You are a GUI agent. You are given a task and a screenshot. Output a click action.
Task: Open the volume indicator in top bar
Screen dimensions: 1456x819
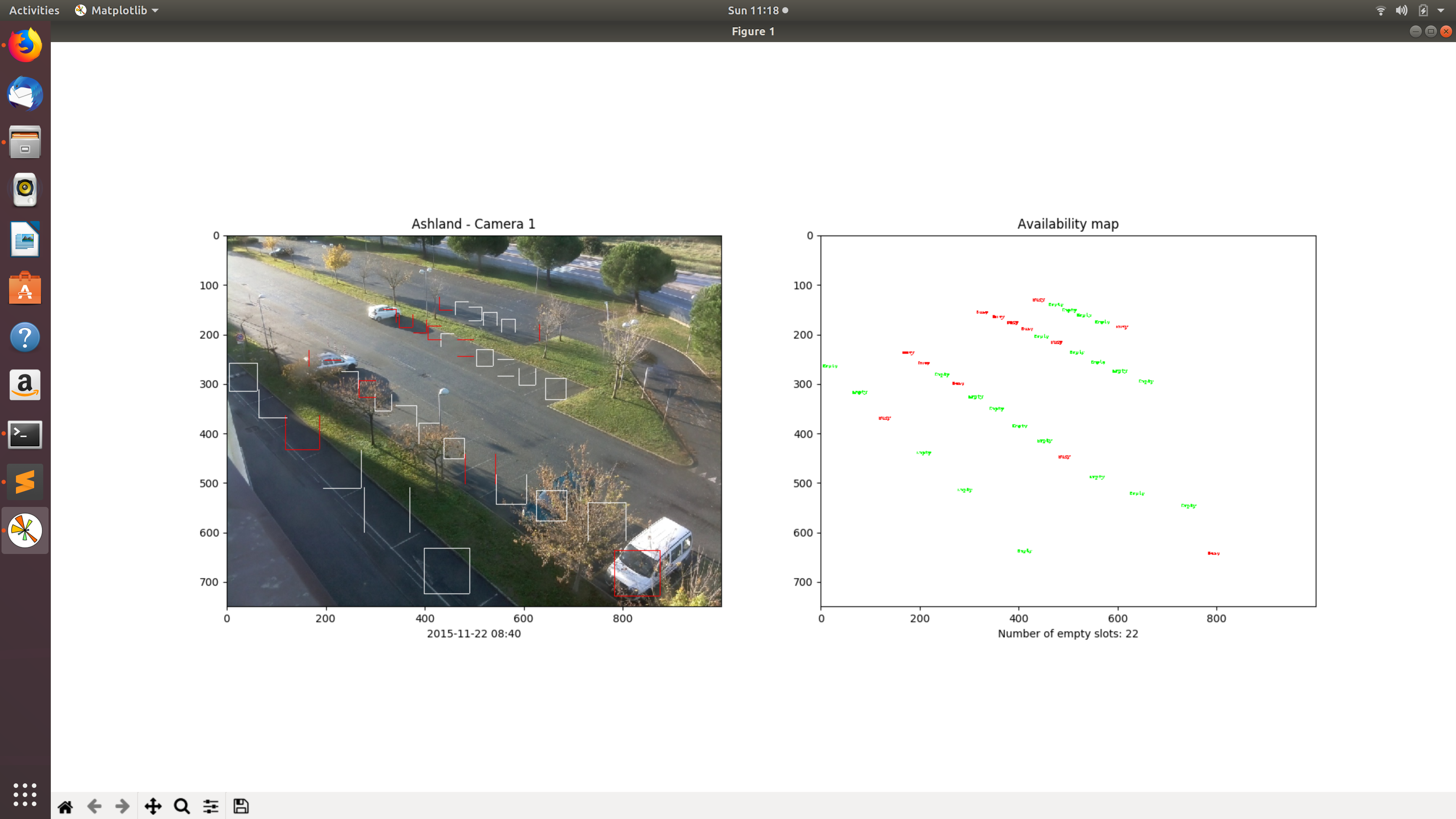pyautogui.click(x=1401, y=10)
